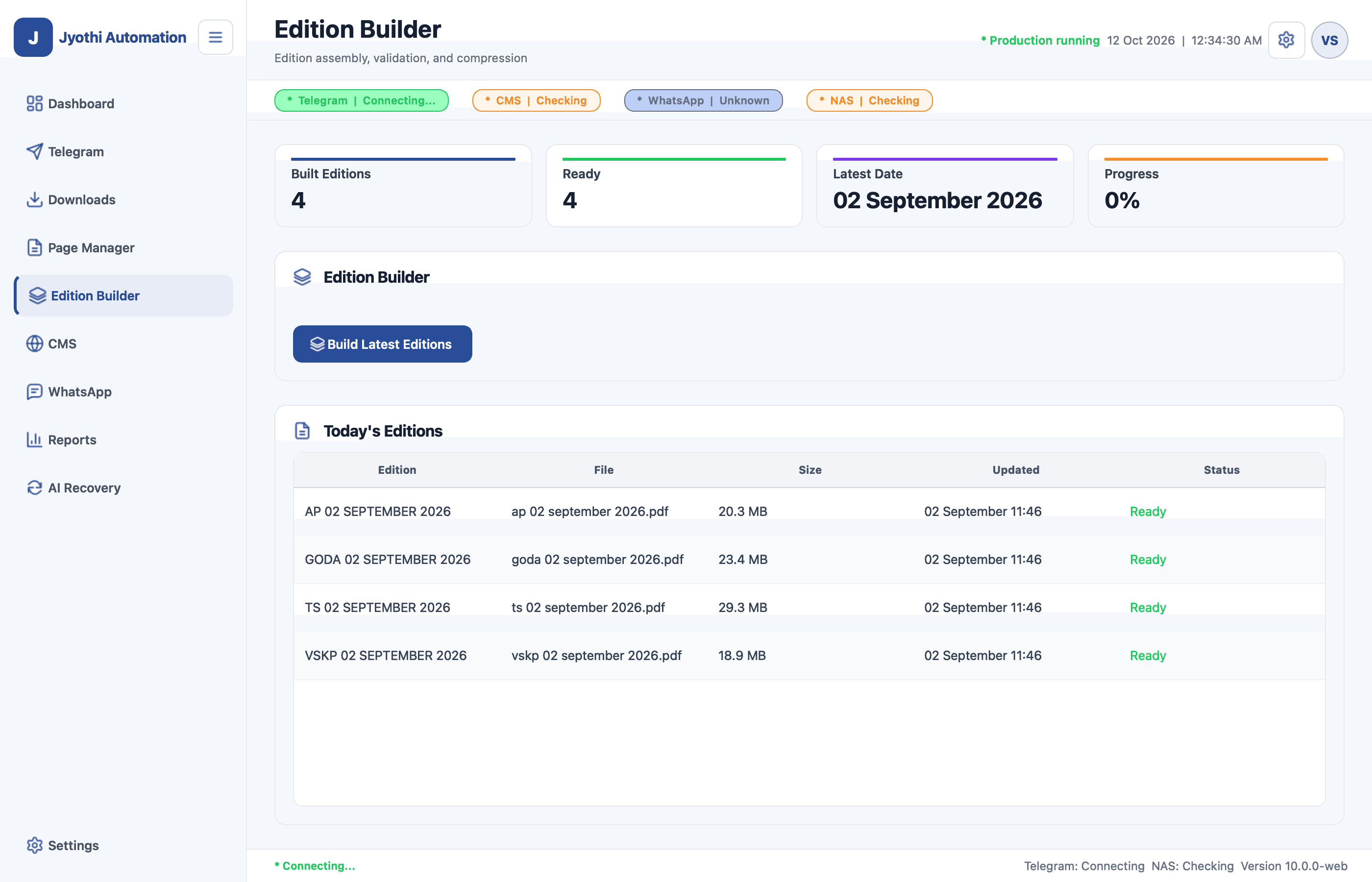Click the Updated column header
The height and width of the screenshot is (882, 1372).
1016,469
